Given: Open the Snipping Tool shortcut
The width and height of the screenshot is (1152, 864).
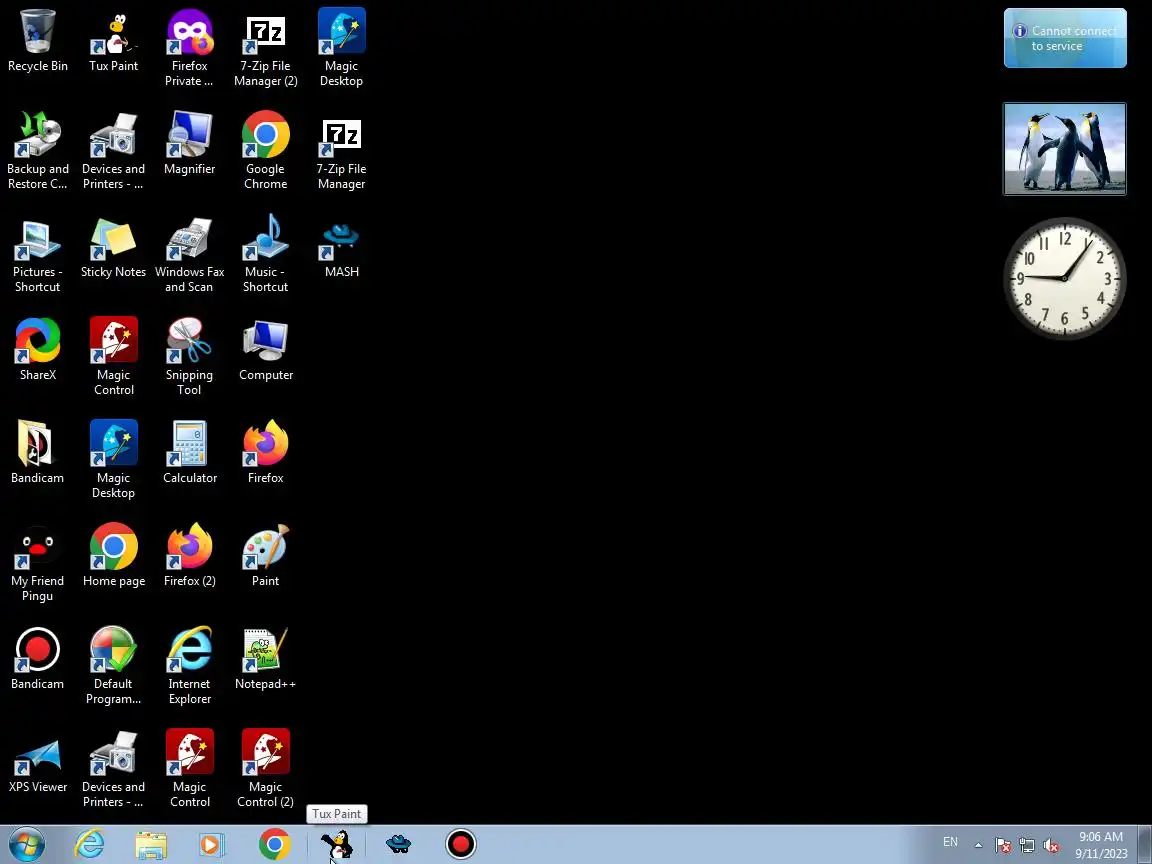Looking at the screenshot, I should tap(190, 357).
